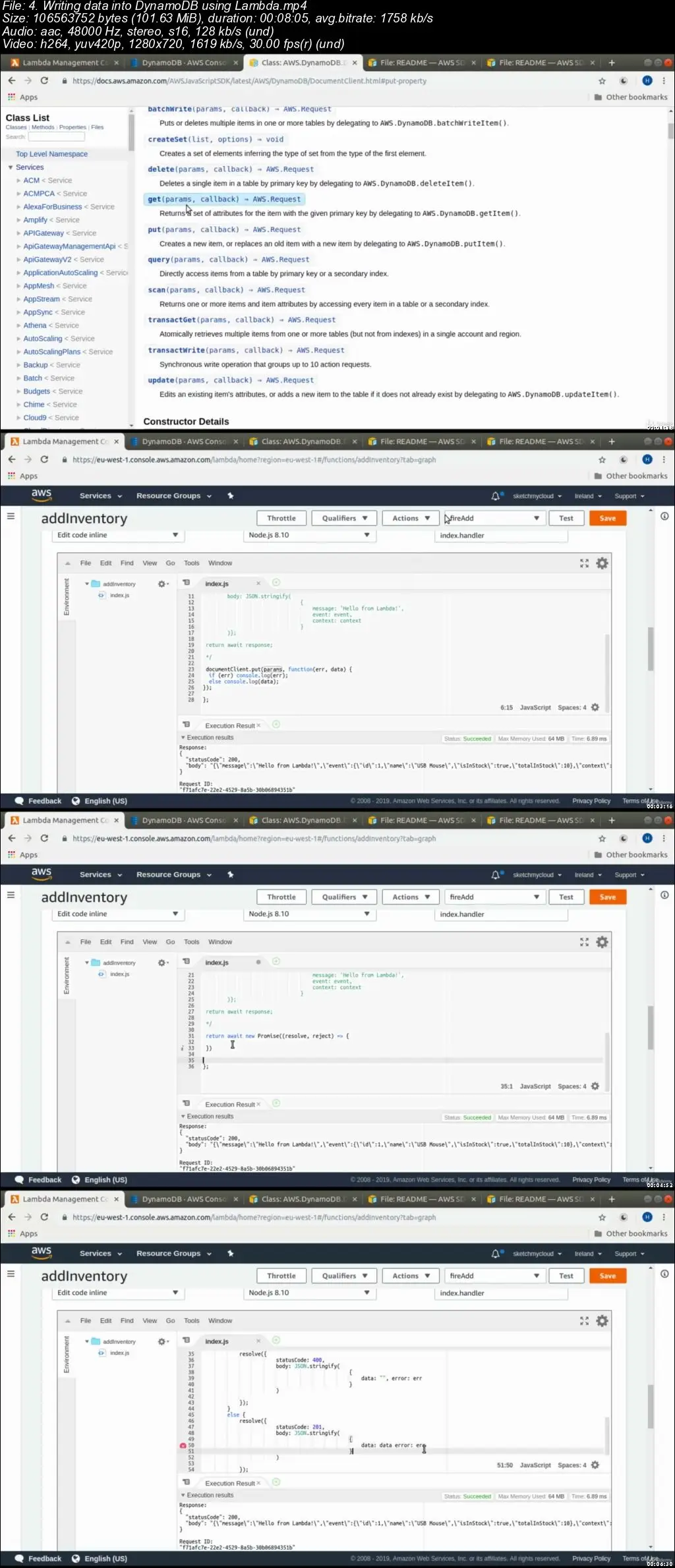
Task: Open the Tools menu in the fourth frame editor
Action: point(192,1321)
